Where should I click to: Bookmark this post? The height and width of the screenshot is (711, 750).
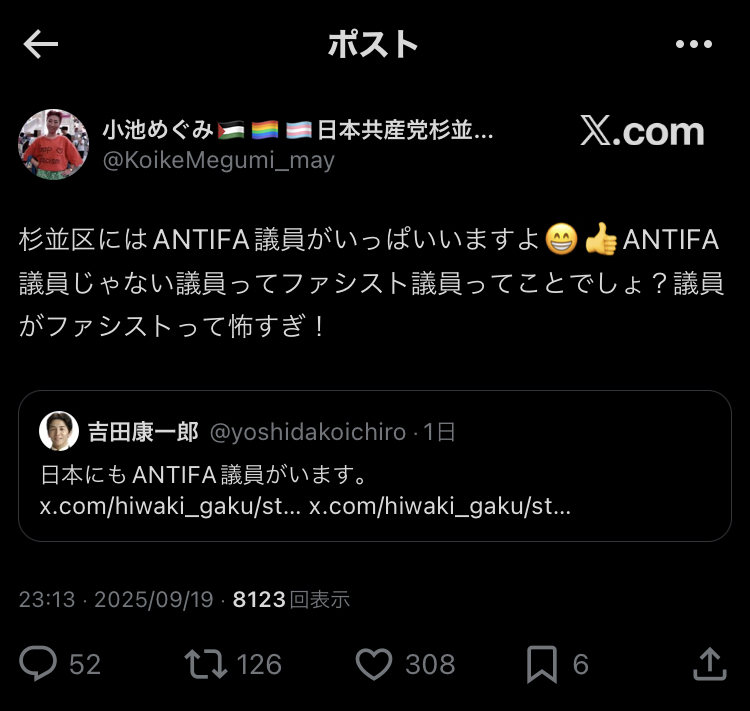click(x=541, y=663)
